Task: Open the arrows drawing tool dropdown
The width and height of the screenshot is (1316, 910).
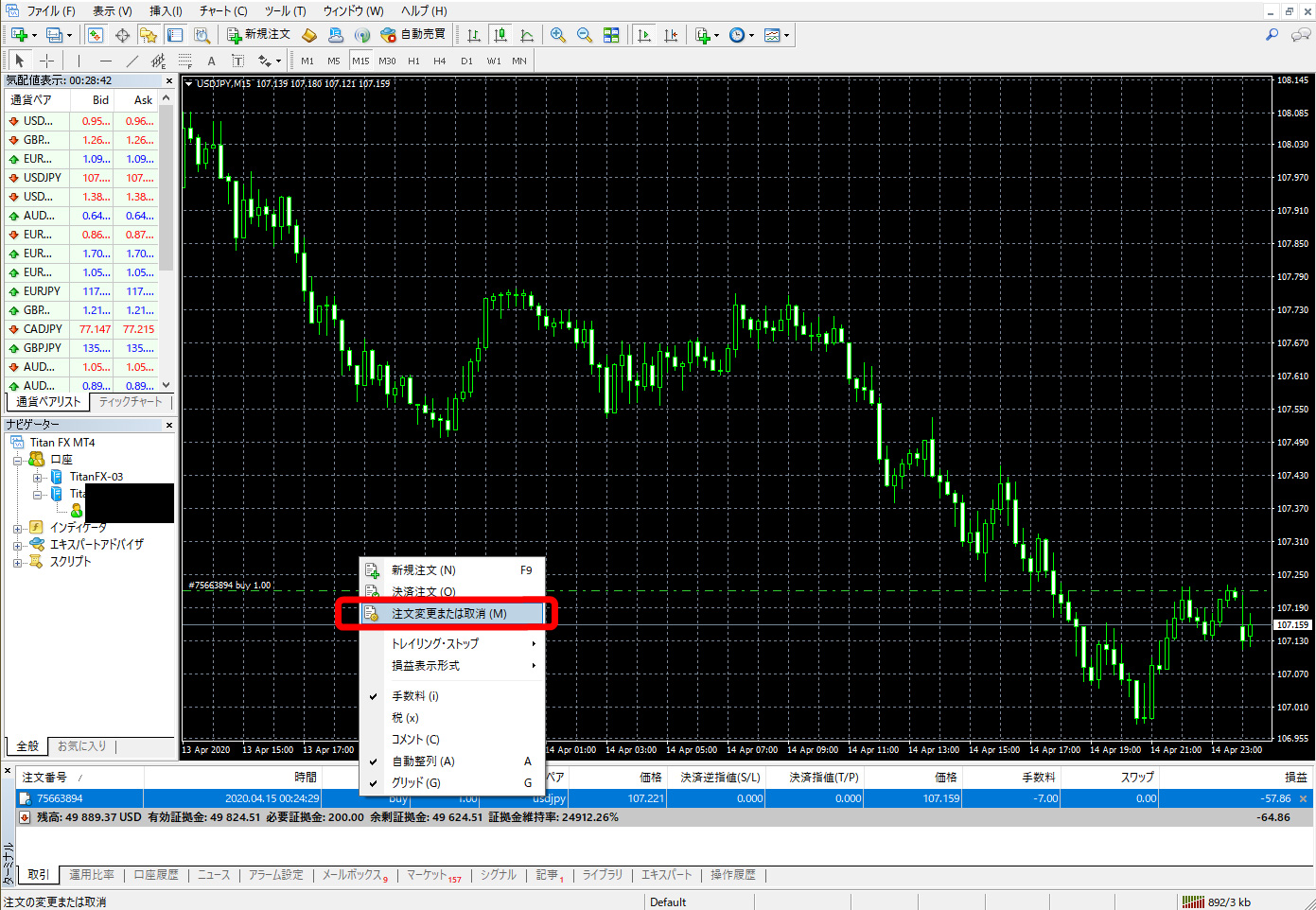Action: point(278,61)
